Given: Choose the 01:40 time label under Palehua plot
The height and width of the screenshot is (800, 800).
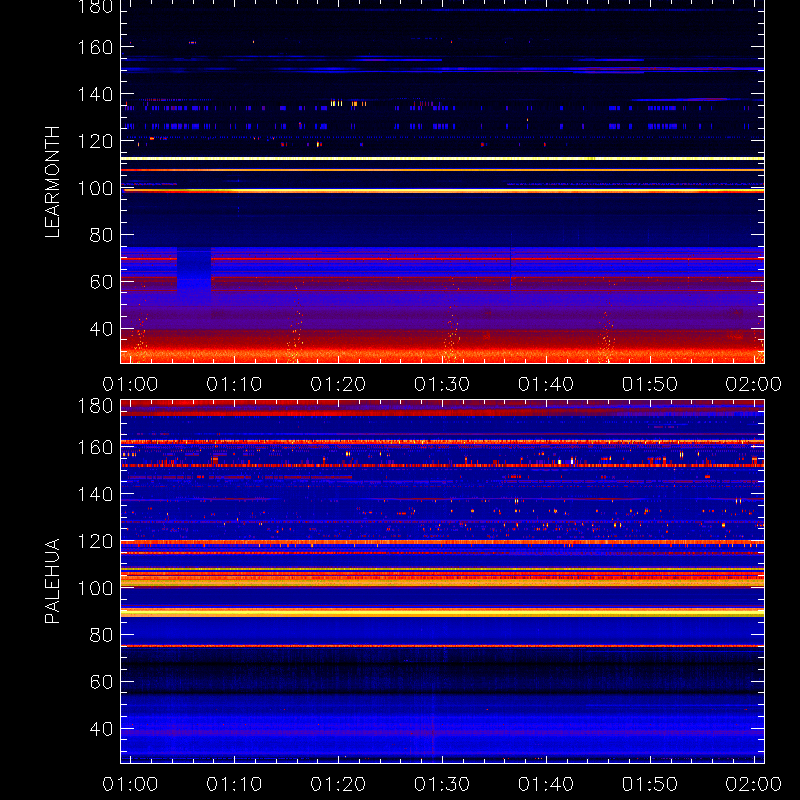Looking at the screenshot, I should 546,784.
